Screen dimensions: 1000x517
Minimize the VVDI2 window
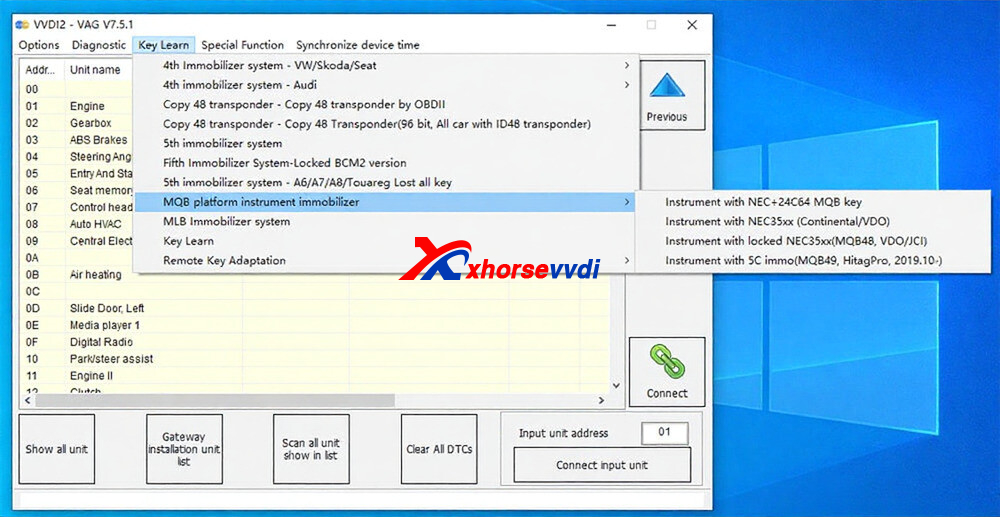point(610,25)
